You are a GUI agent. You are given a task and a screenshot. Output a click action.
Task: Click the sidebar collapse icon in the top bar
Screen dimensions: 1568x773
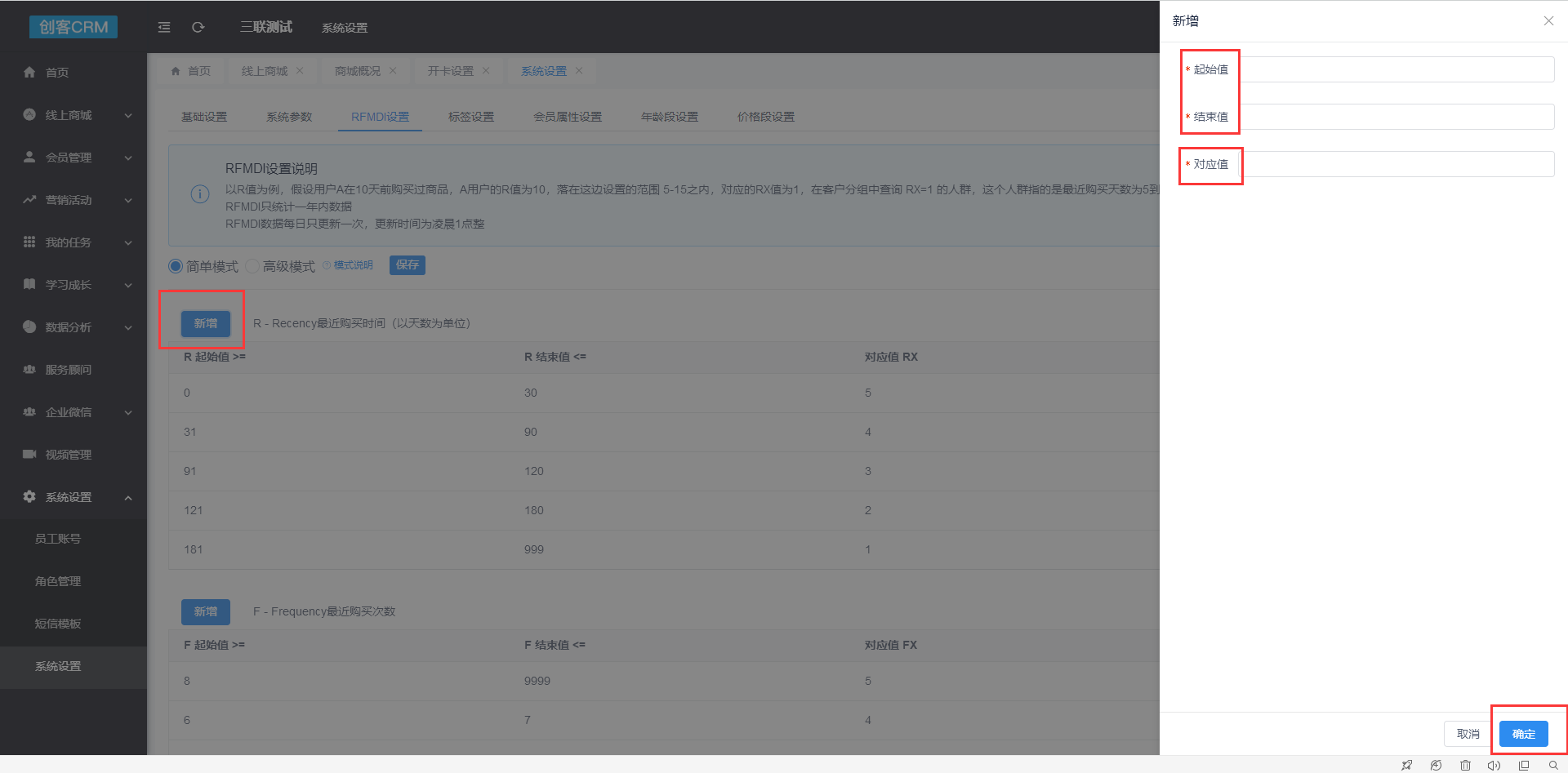164,27
